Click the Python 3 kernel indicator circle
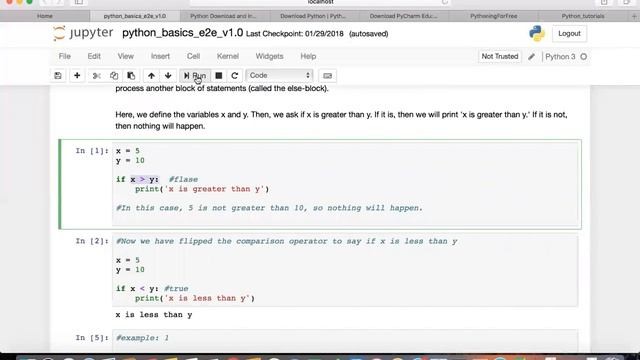 point(584,57)
